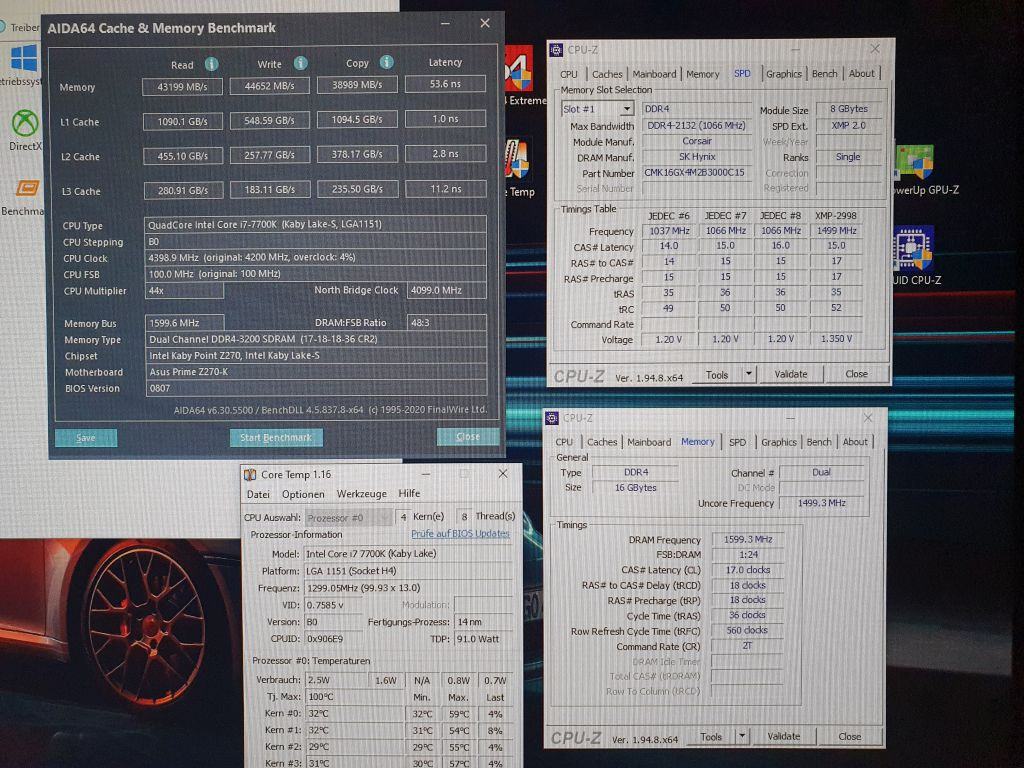The width and height of the screenshot is (1024, 768).
Task: Open the CPUID CPU-Z desktop icon
Action: pos(913,248)
